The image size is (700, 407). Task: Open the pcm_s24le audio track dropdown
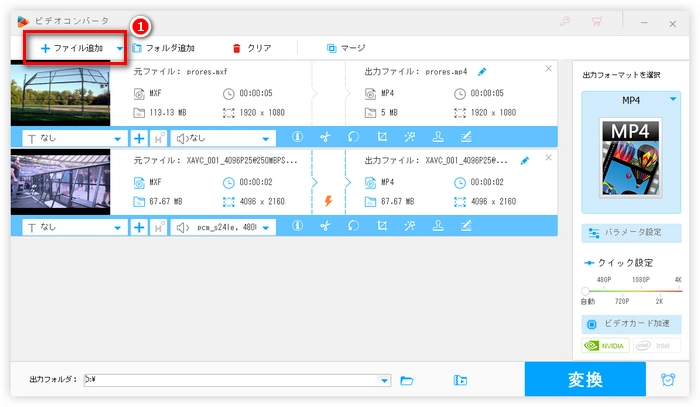(x=267, y=227)
